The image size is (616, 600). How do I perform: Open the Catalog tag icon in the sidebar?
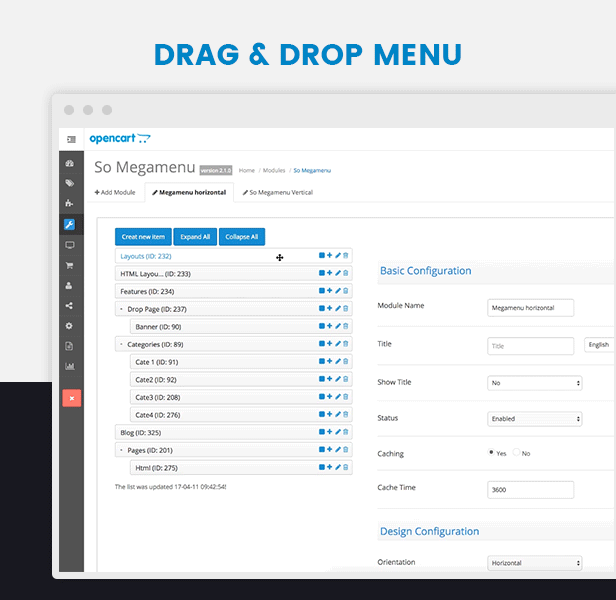pyautogui.click(x=70, y=183)
